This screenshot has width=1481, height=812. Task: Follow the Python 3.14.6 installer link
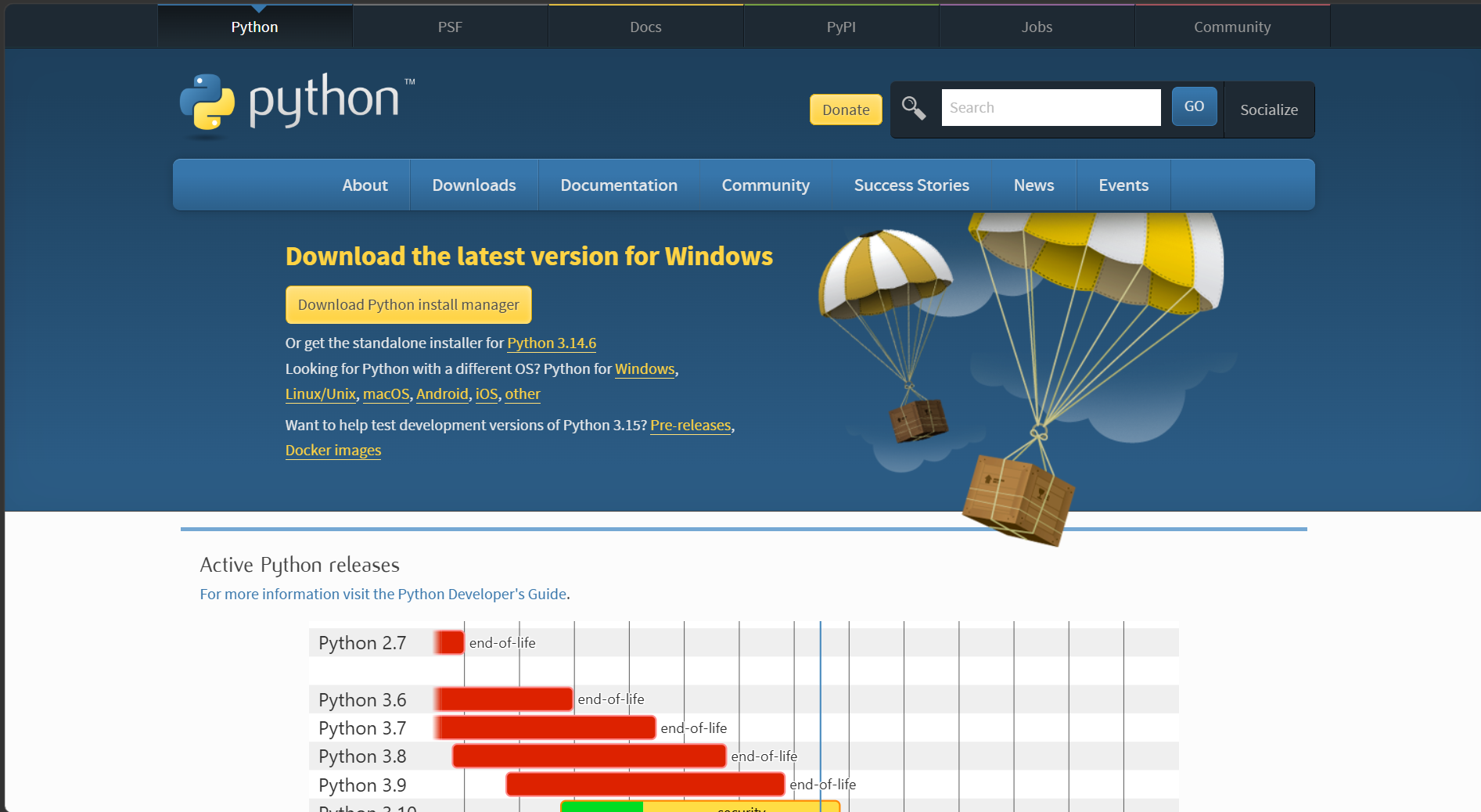pyautogui.click(x=552, y=343)
